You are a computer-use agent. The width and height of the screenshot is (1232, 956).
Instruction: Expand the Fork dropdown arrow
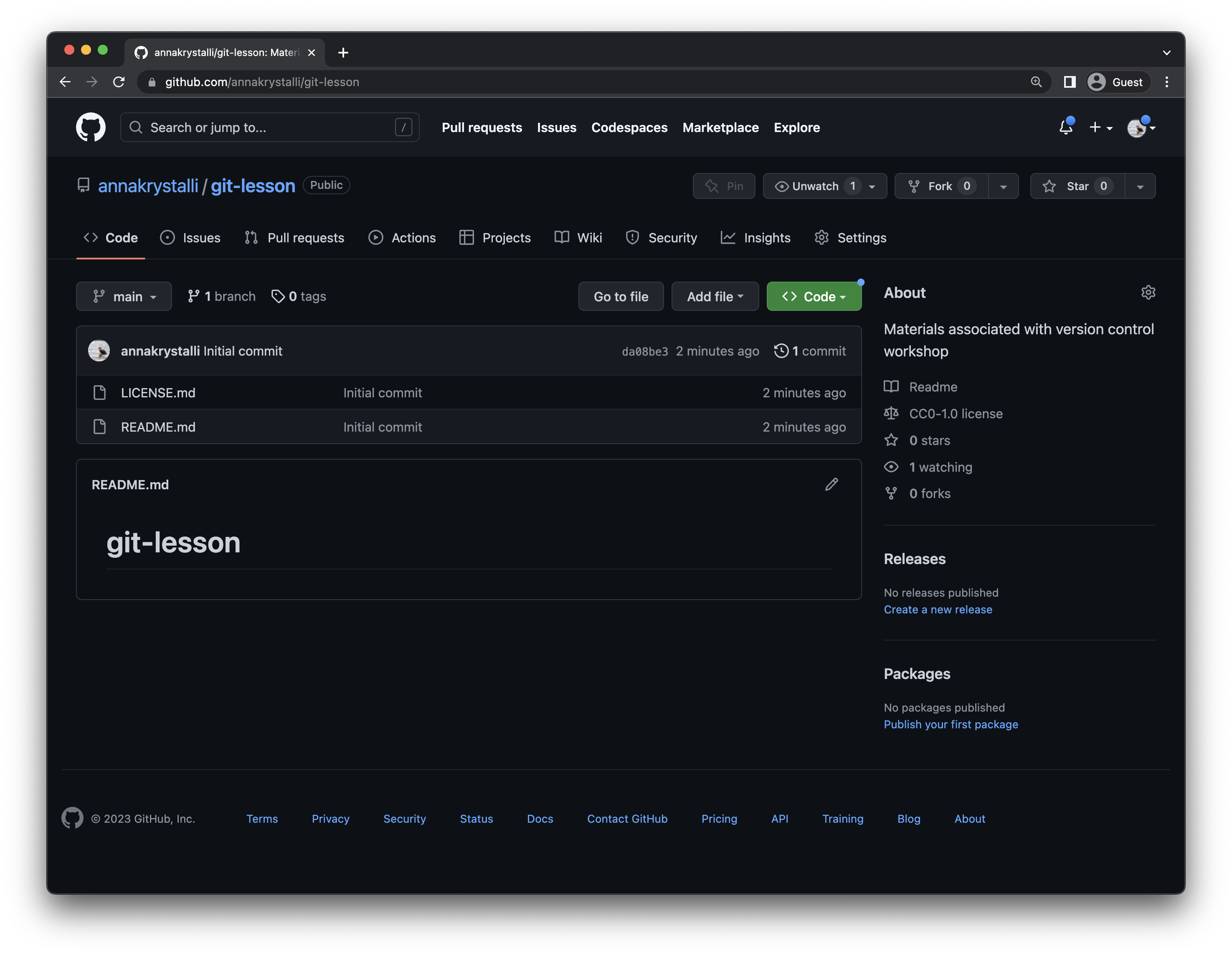[1003, 186]
